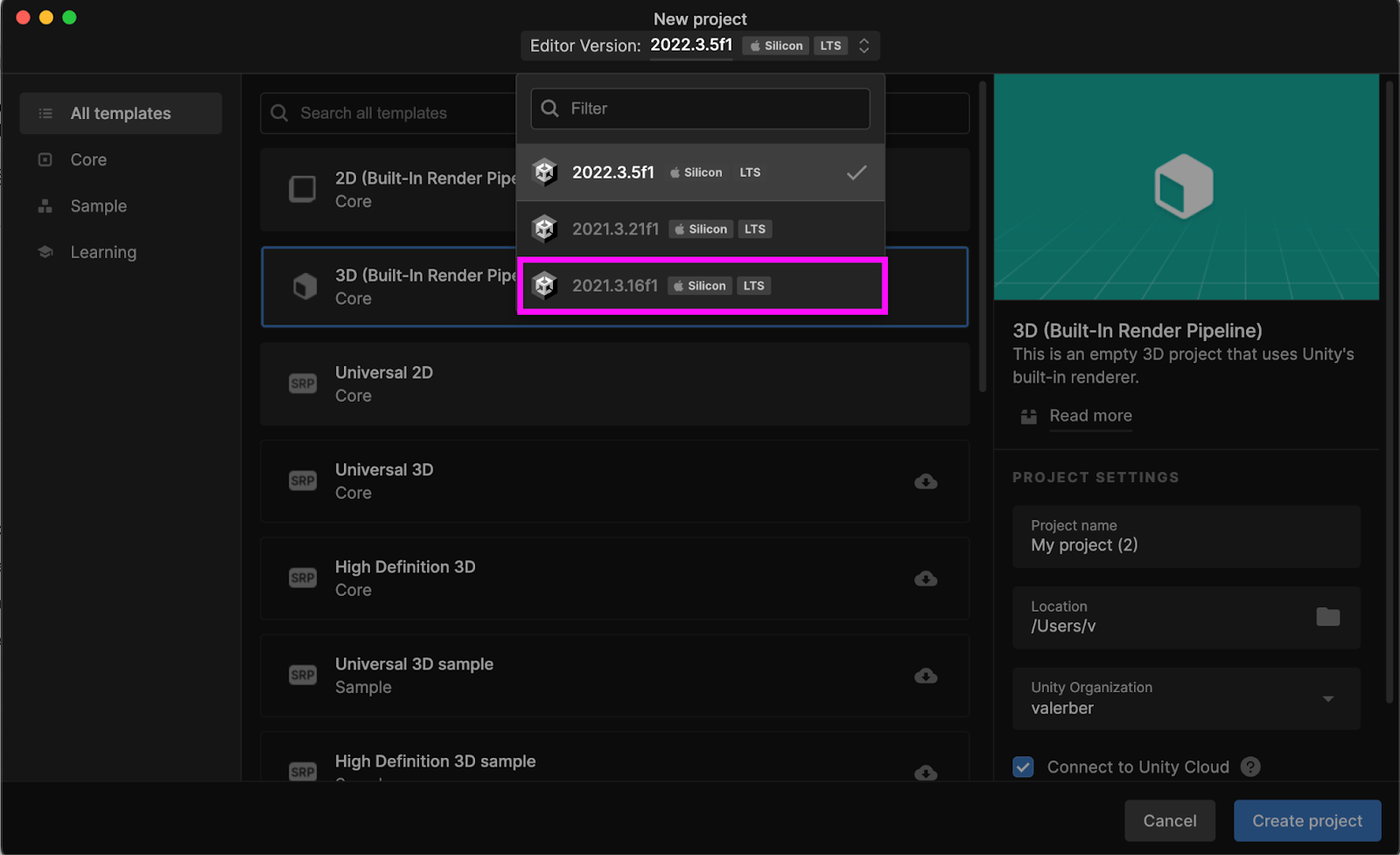This screenshot has height=855, width=1400.
Task: Click the Sample category blocks icon
Action: click(45, 207)
